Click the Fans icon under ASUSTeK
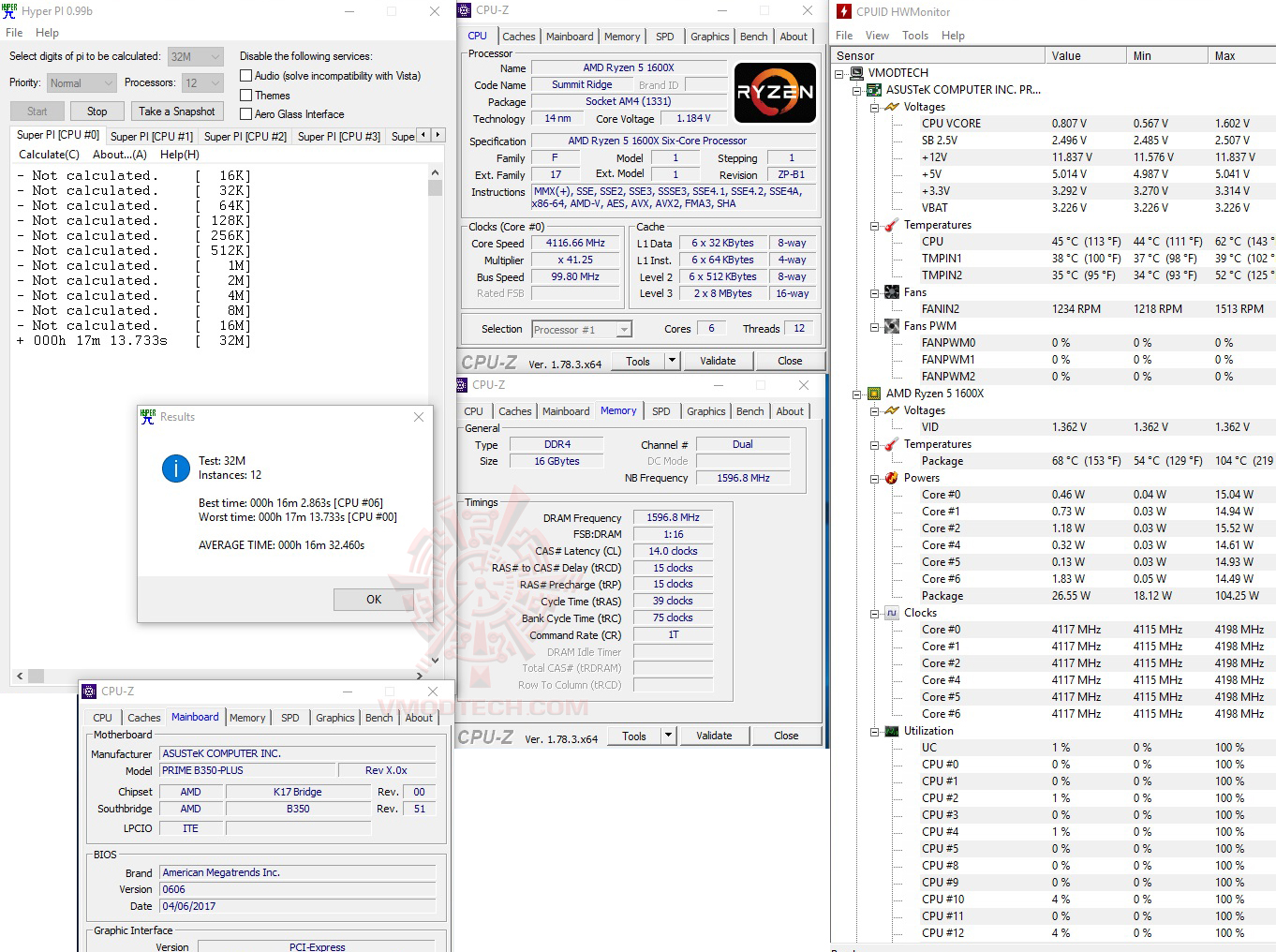The width and height of the screenshot is (1276, 952). (890, 292)
